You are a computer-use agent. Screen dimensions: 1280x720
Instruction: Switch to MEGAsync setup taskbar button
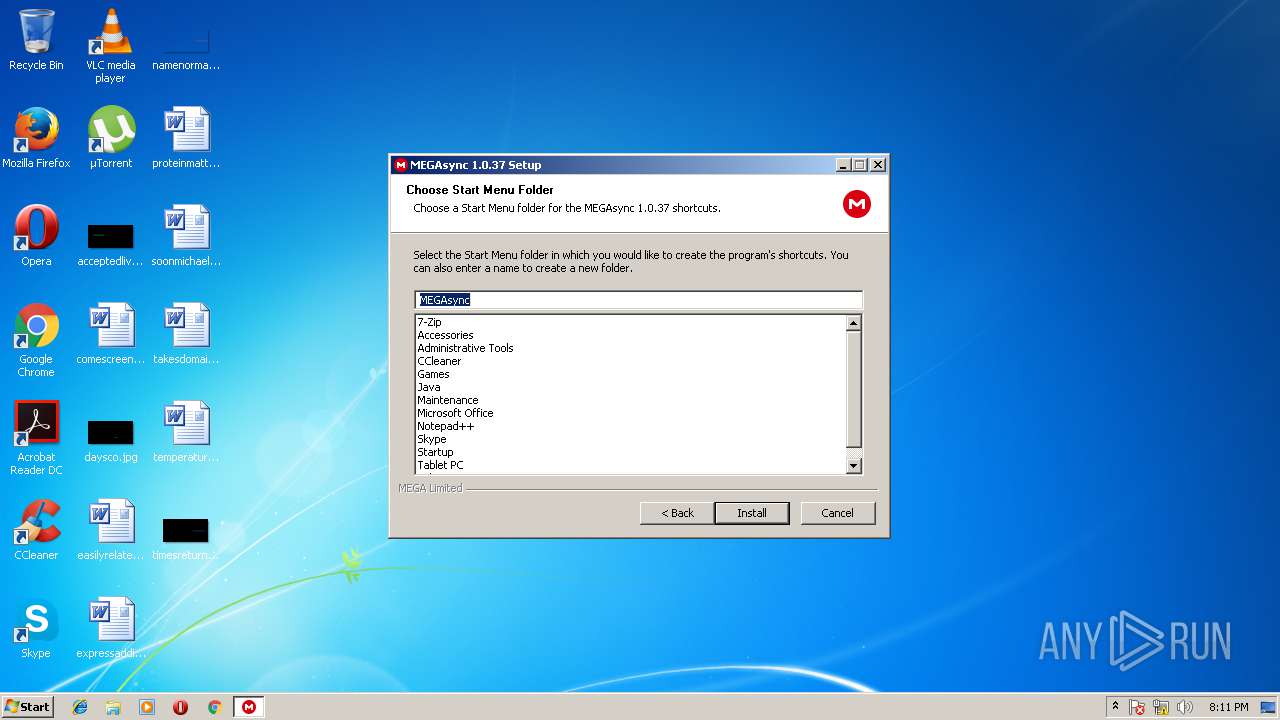click(x=249, y=707)
